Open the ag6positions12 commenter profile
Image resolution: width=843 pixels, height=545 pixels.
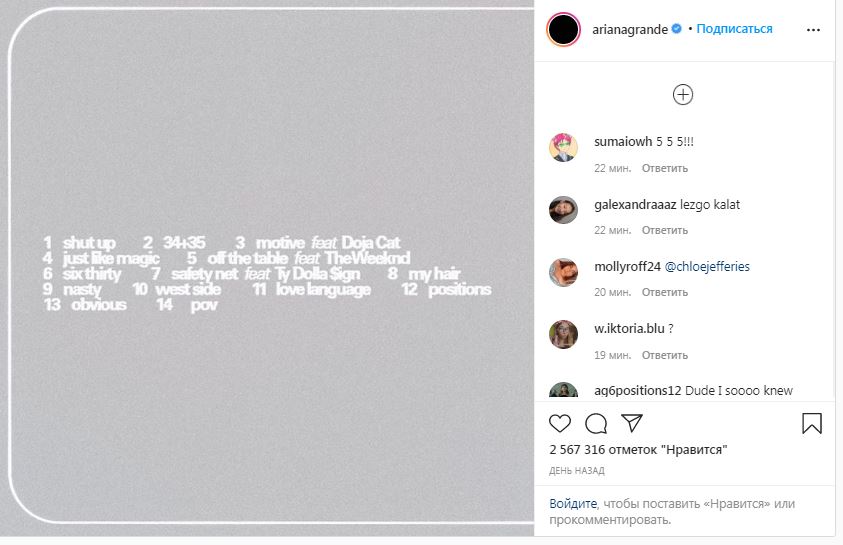click(x=637, y=391)
